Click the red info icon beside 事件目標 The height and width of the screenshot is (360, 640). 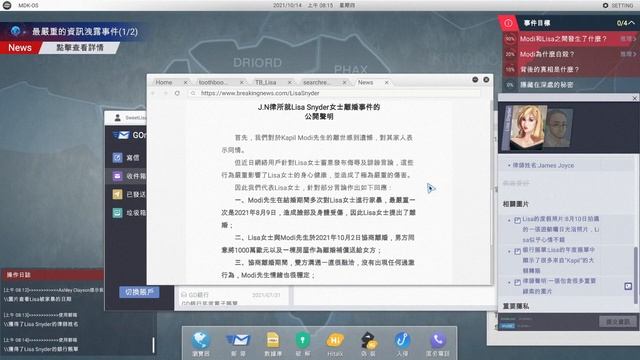(508, 23)
